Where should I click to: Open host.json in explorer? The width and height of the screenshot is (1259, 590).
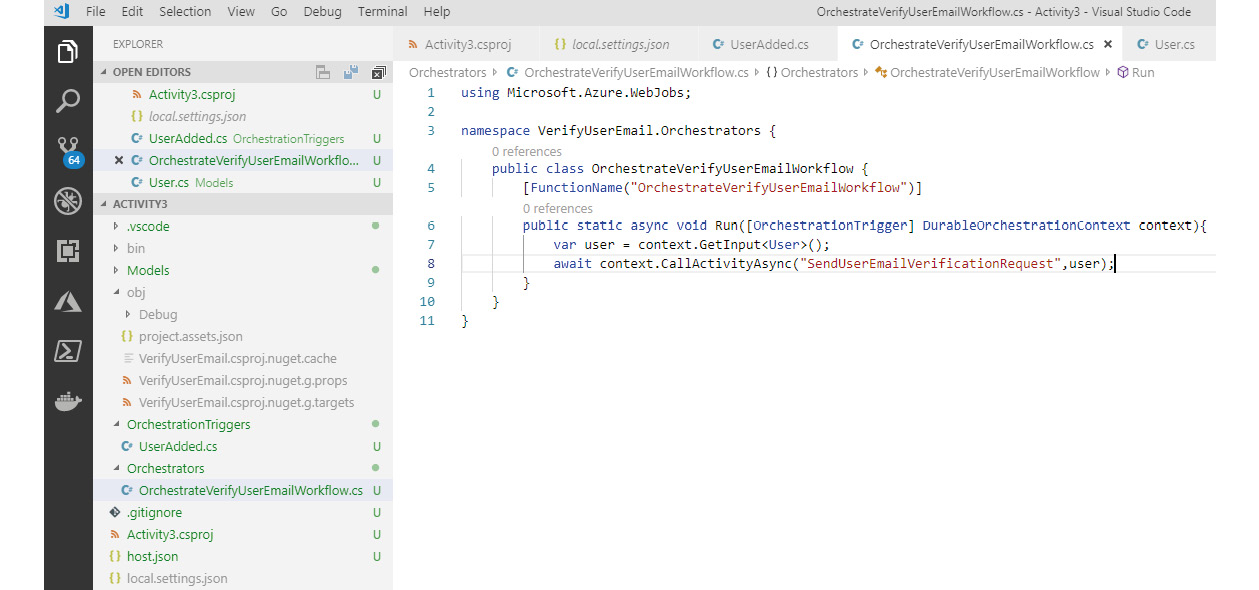[x=152, y=556]
